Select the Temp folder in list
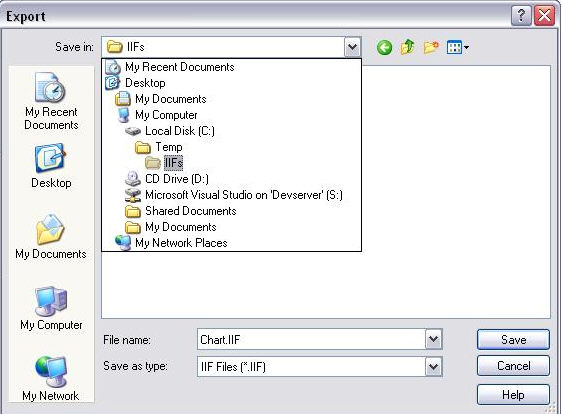The width and height of the screenshot is (562, 414). pyautogui.click(x=159, y=147)
